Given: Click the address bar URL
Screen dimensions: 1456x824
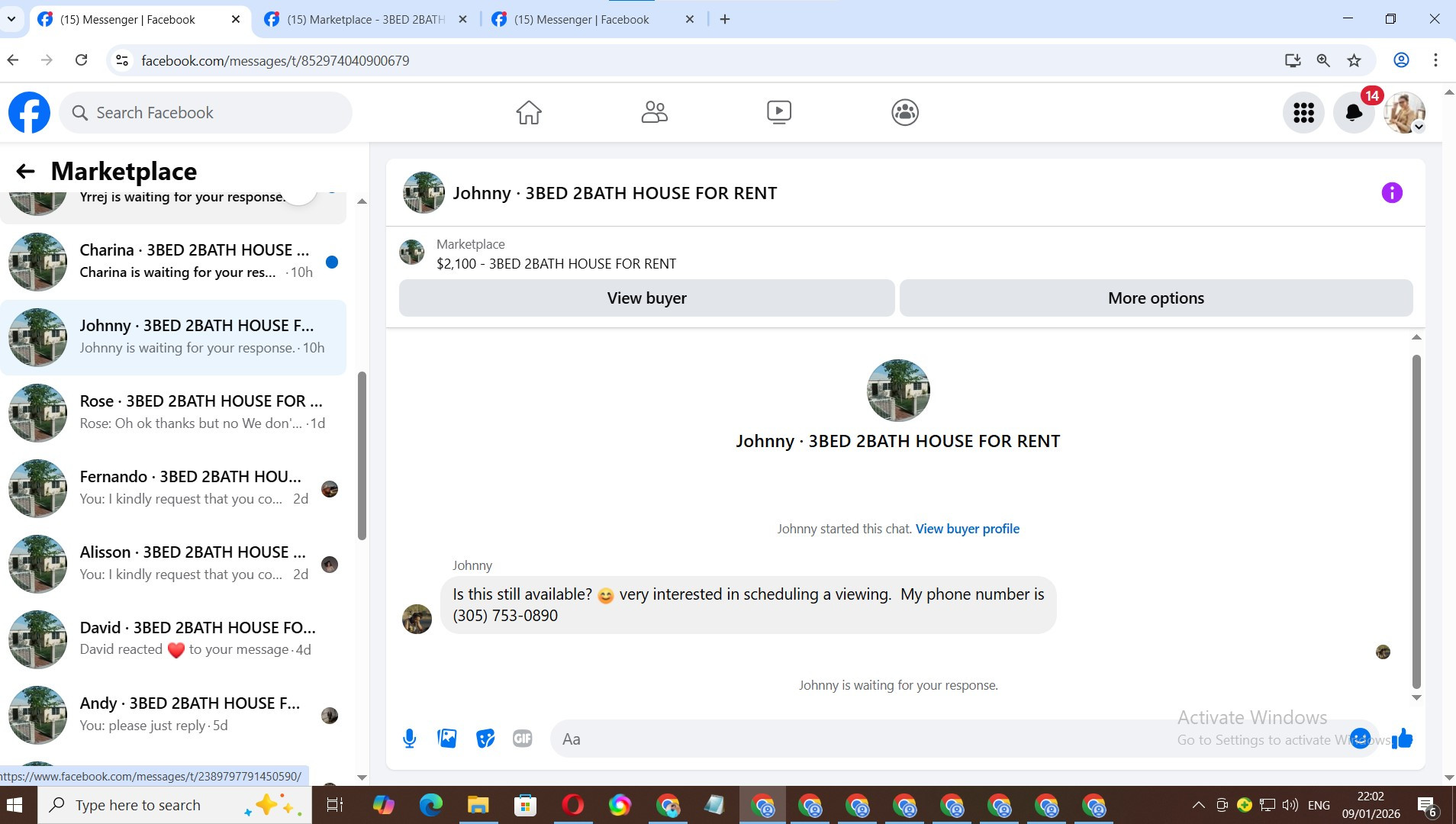Looking at the screenshot, I should [275, 61].
